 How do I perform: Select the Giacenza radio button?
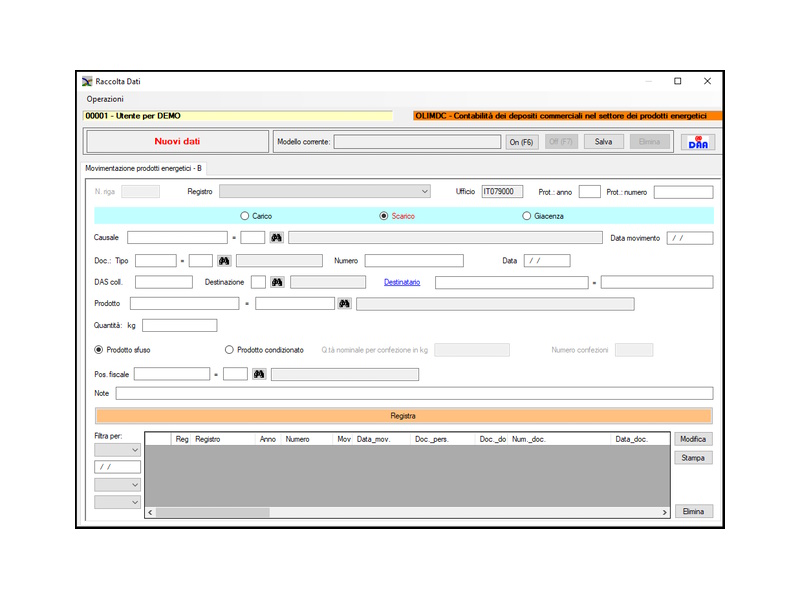(527, 216)
